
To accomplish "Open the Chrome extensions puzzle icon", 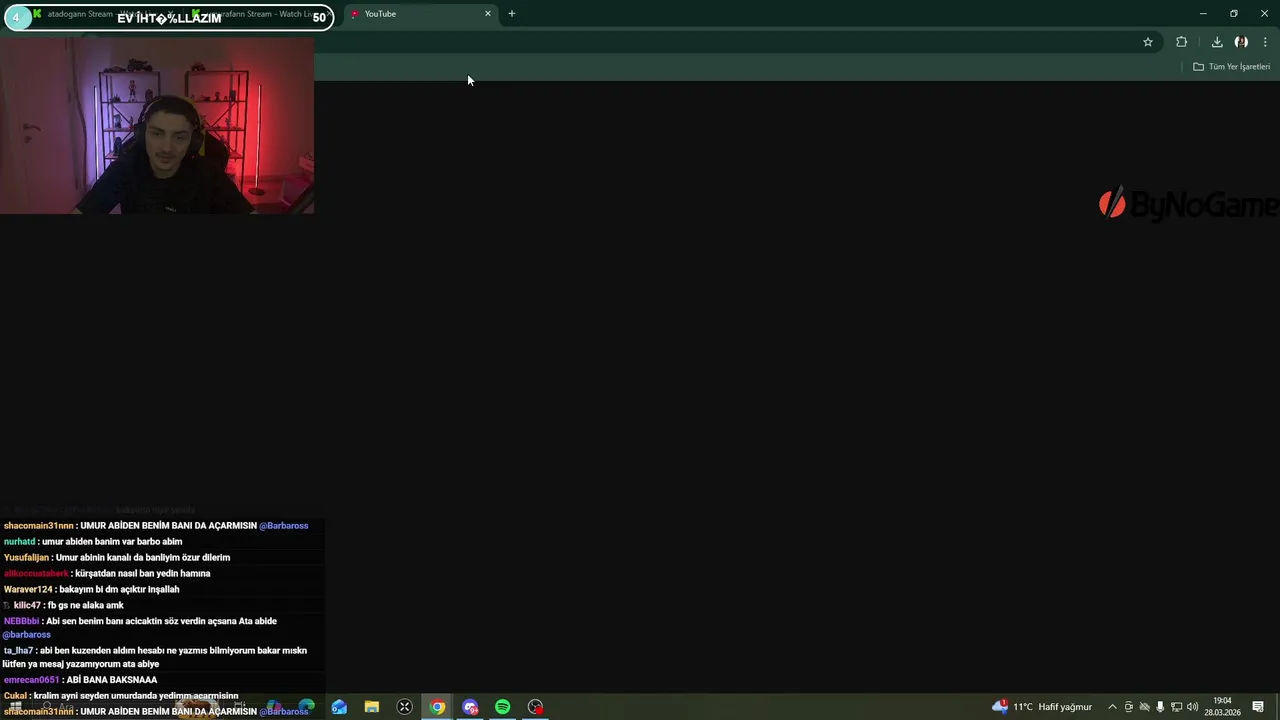I will [1182, 42].
